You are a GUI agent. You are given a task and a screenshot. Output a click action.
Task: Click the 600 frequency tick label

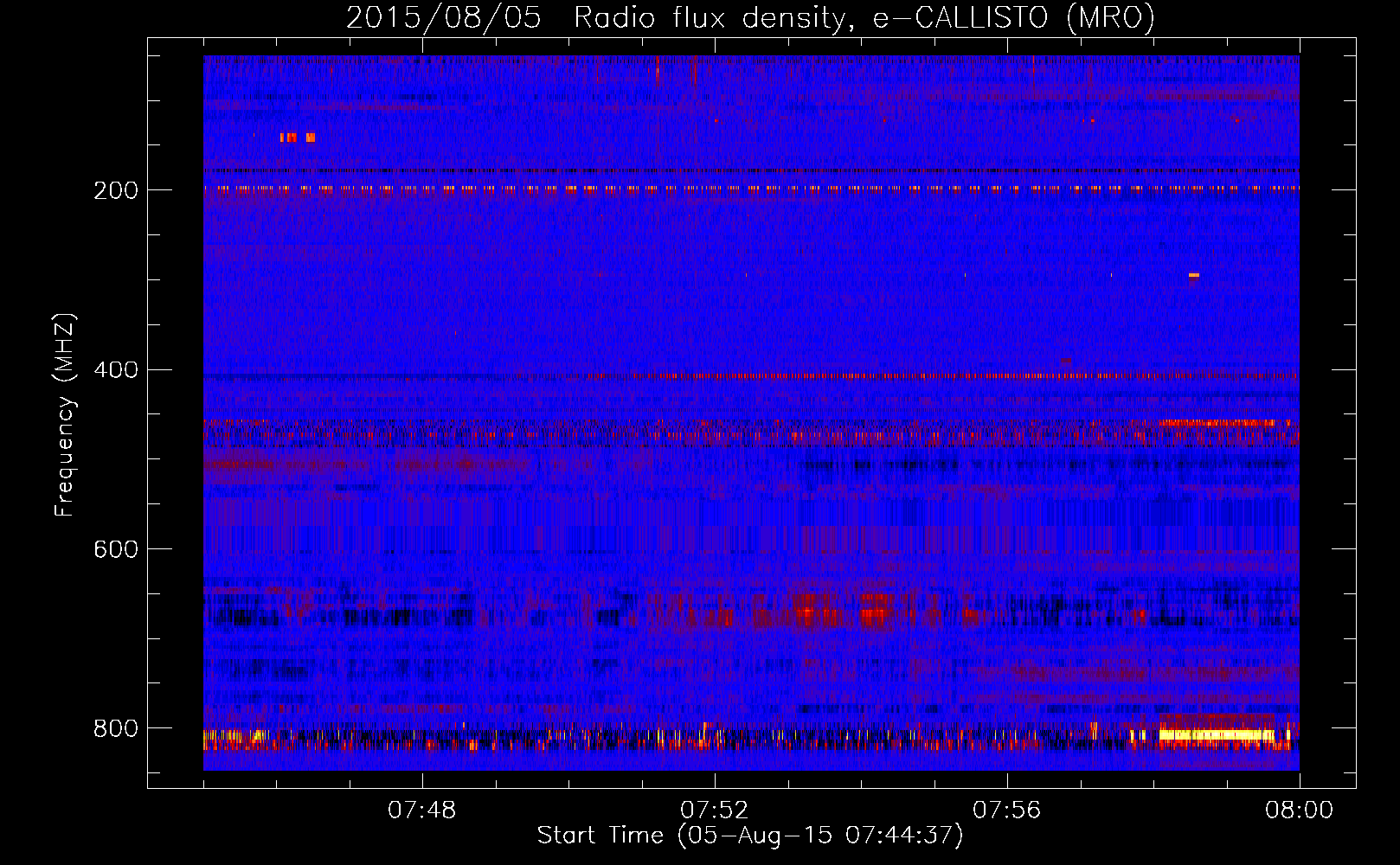click(x=116, y=549)
